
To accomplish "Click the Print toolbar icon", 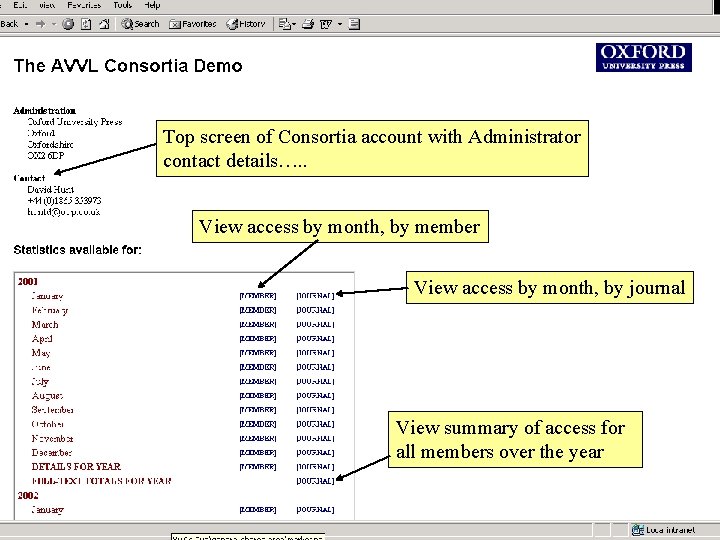I will (x=308, y=24).
